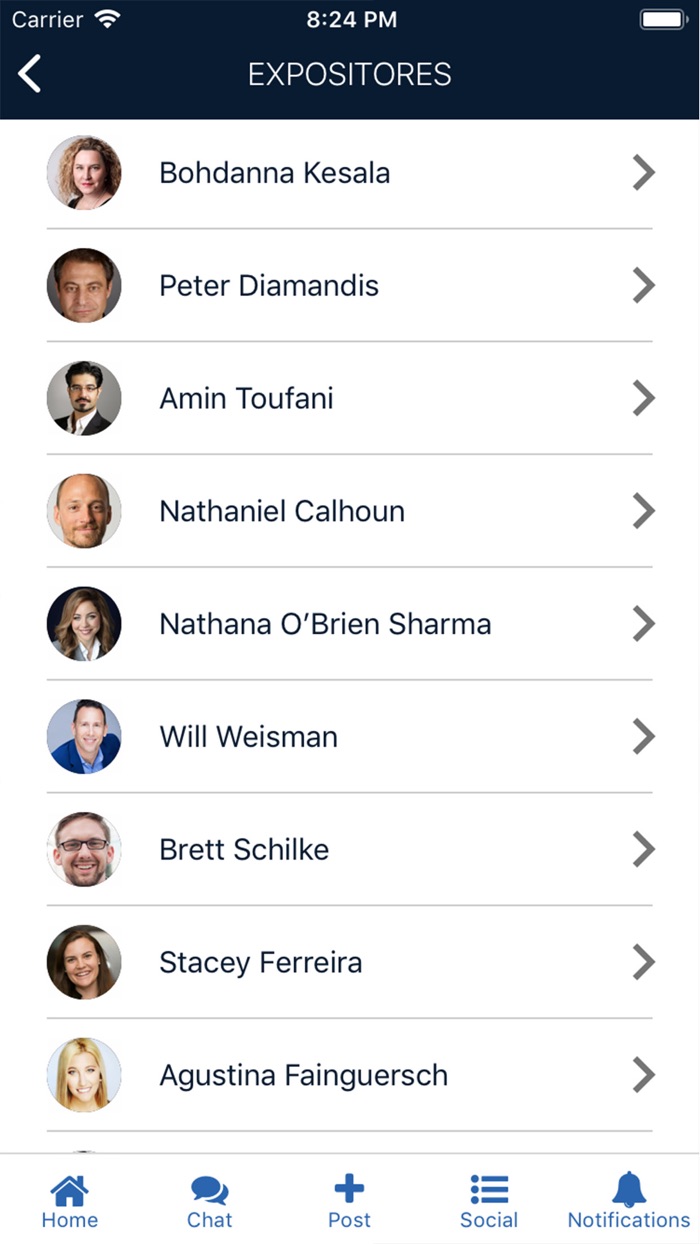Tap the Bohdanna Kesala profile photo

84,173
